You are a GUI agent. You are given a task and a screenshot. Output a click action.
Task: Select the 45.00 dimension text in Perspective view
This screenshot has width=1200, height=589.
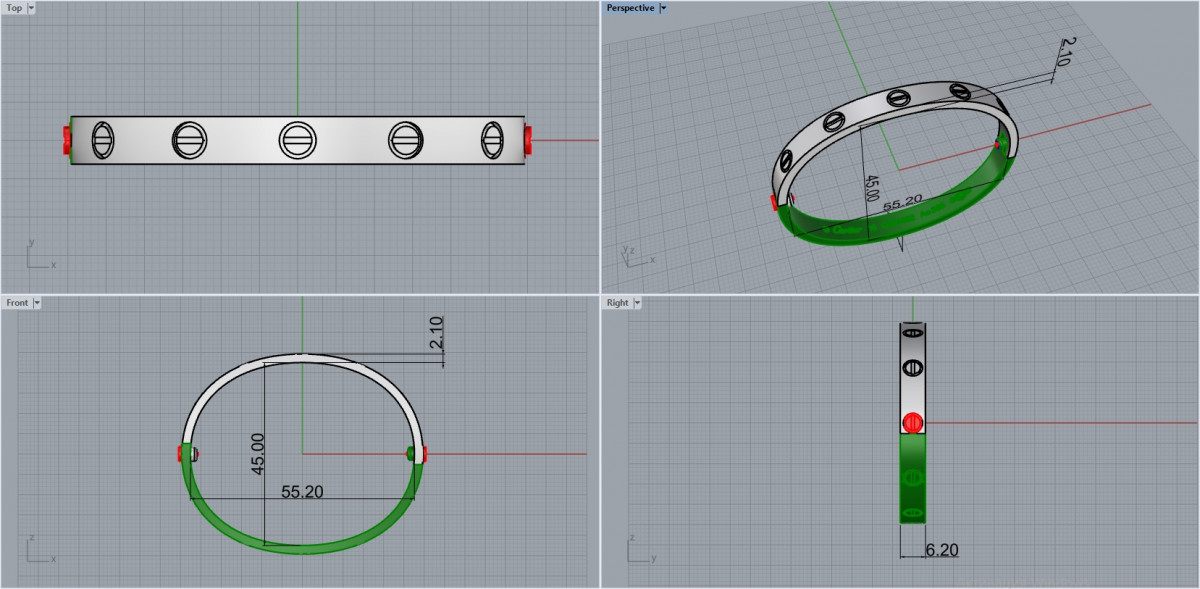tap(872, 189)
